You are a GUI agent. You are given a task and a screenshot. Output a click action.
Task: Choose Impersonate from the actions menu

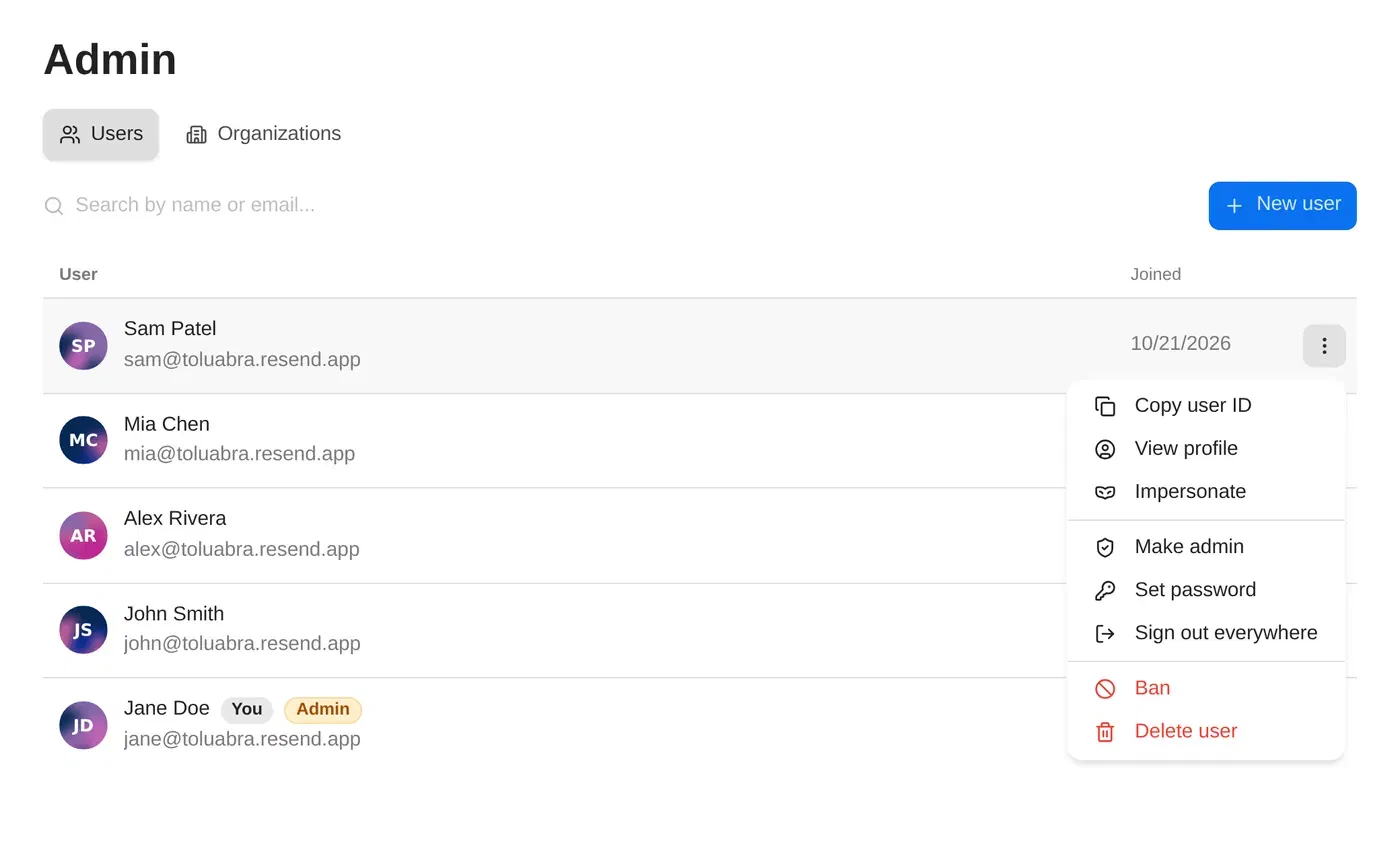1206,492
